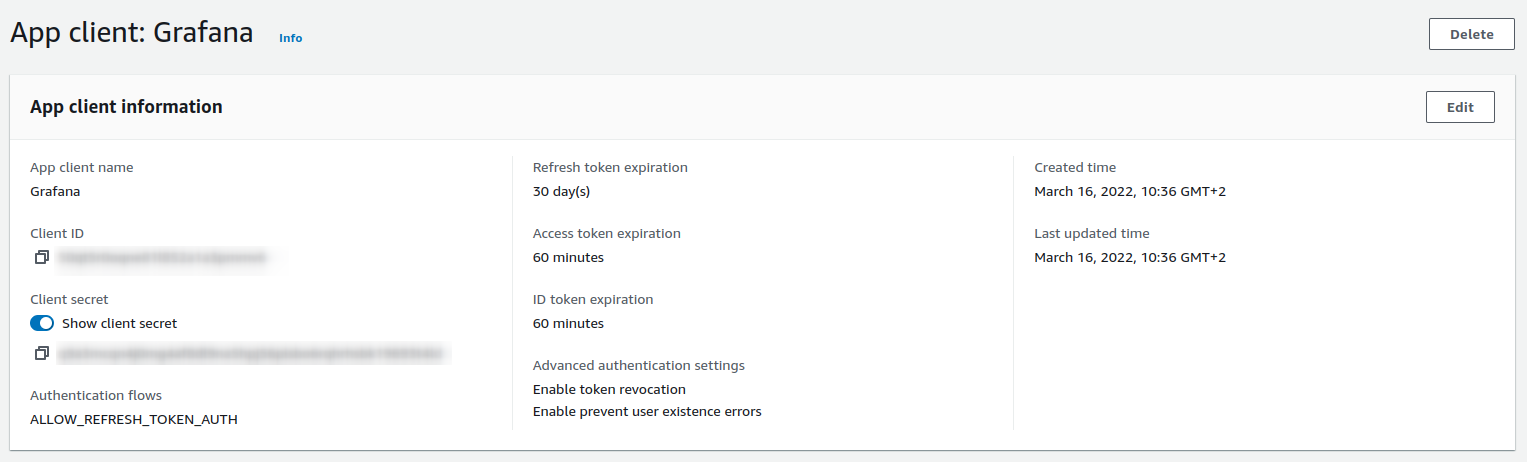Select the 60 minutes access token value
1527x462 pixels.
click(568, 257)
